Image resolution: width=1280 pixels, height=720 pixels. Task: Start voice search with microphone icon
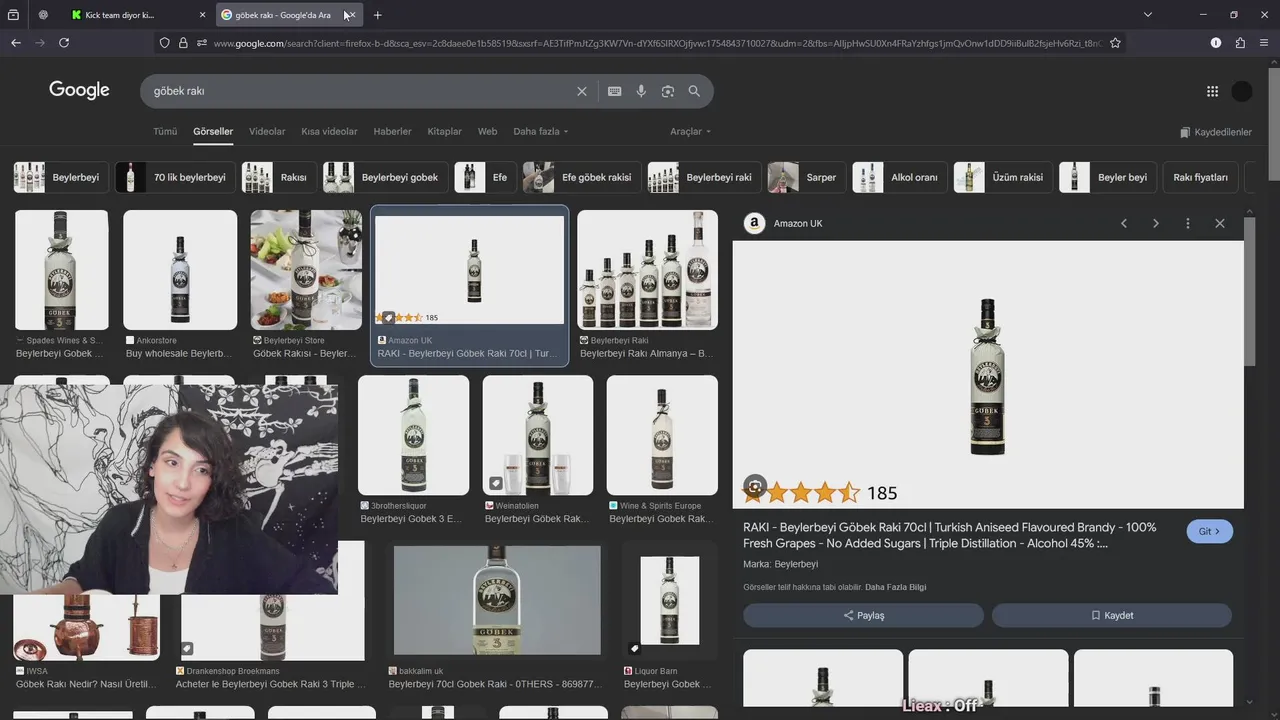point(641,91)
